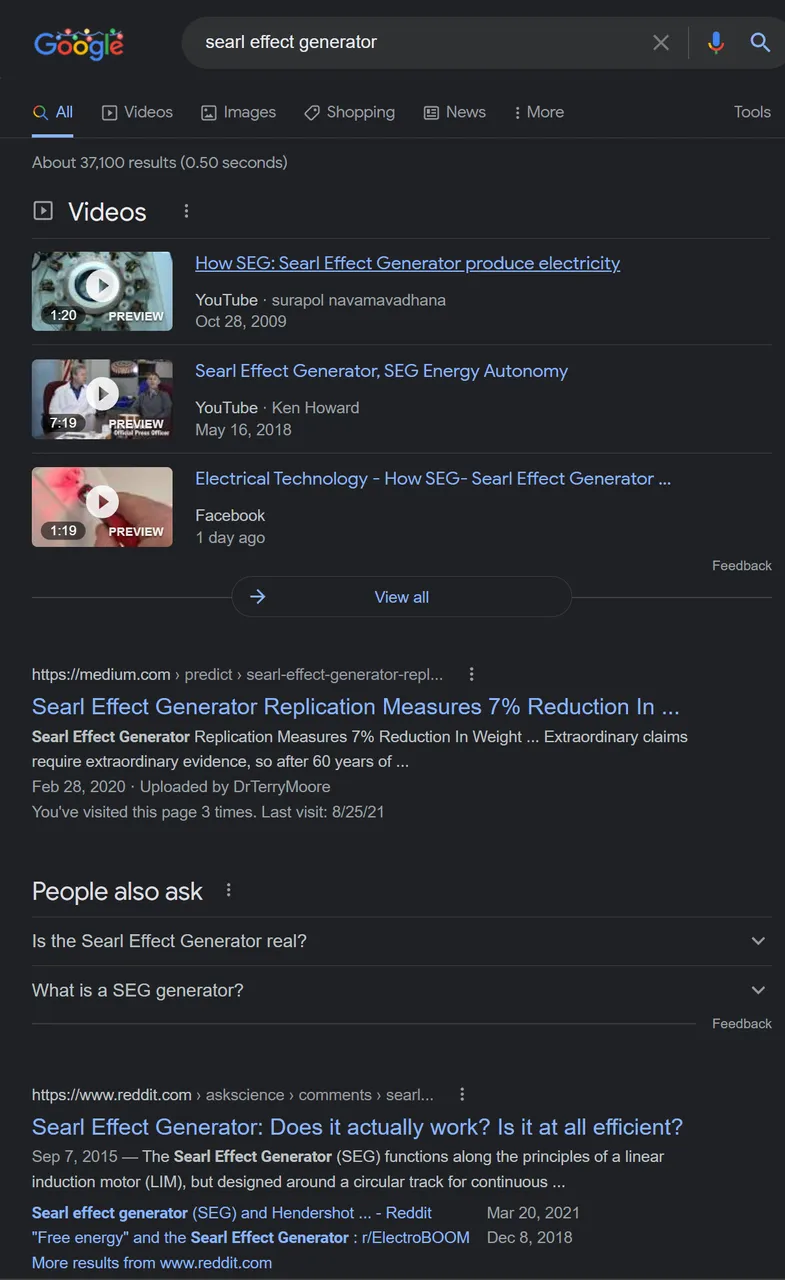This screenshot has width=785, height=1280.
Task: Open options menu for medium.com result
Action: tap(472, 674)
